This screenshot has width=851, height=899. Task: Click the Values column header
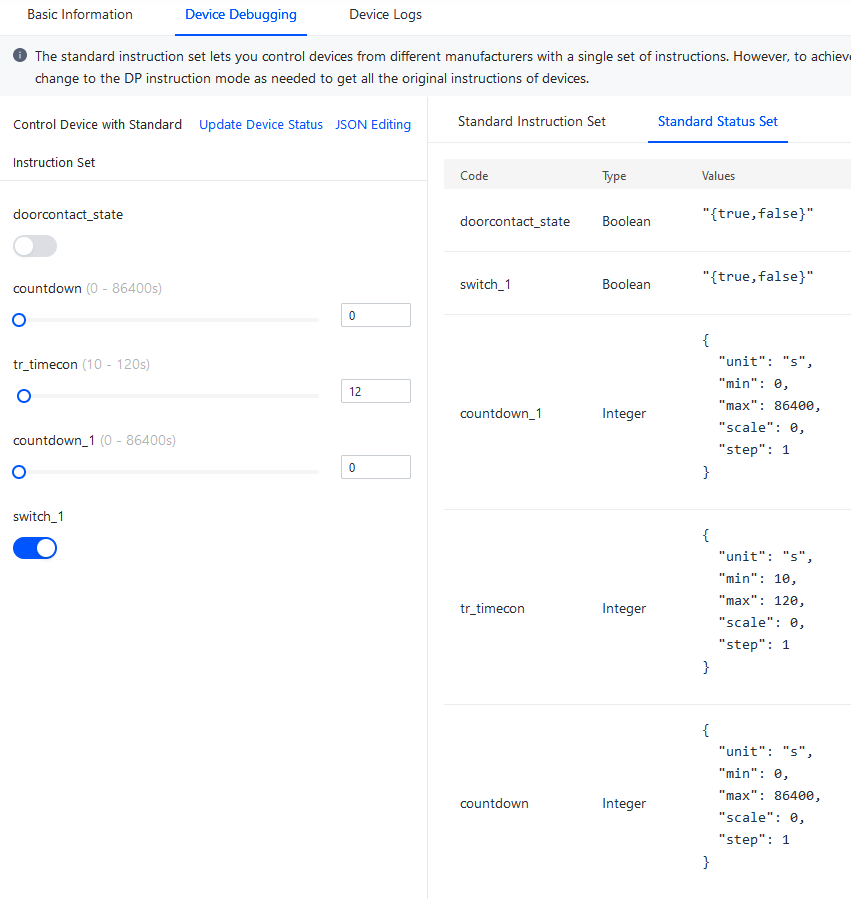click(718, 176)
